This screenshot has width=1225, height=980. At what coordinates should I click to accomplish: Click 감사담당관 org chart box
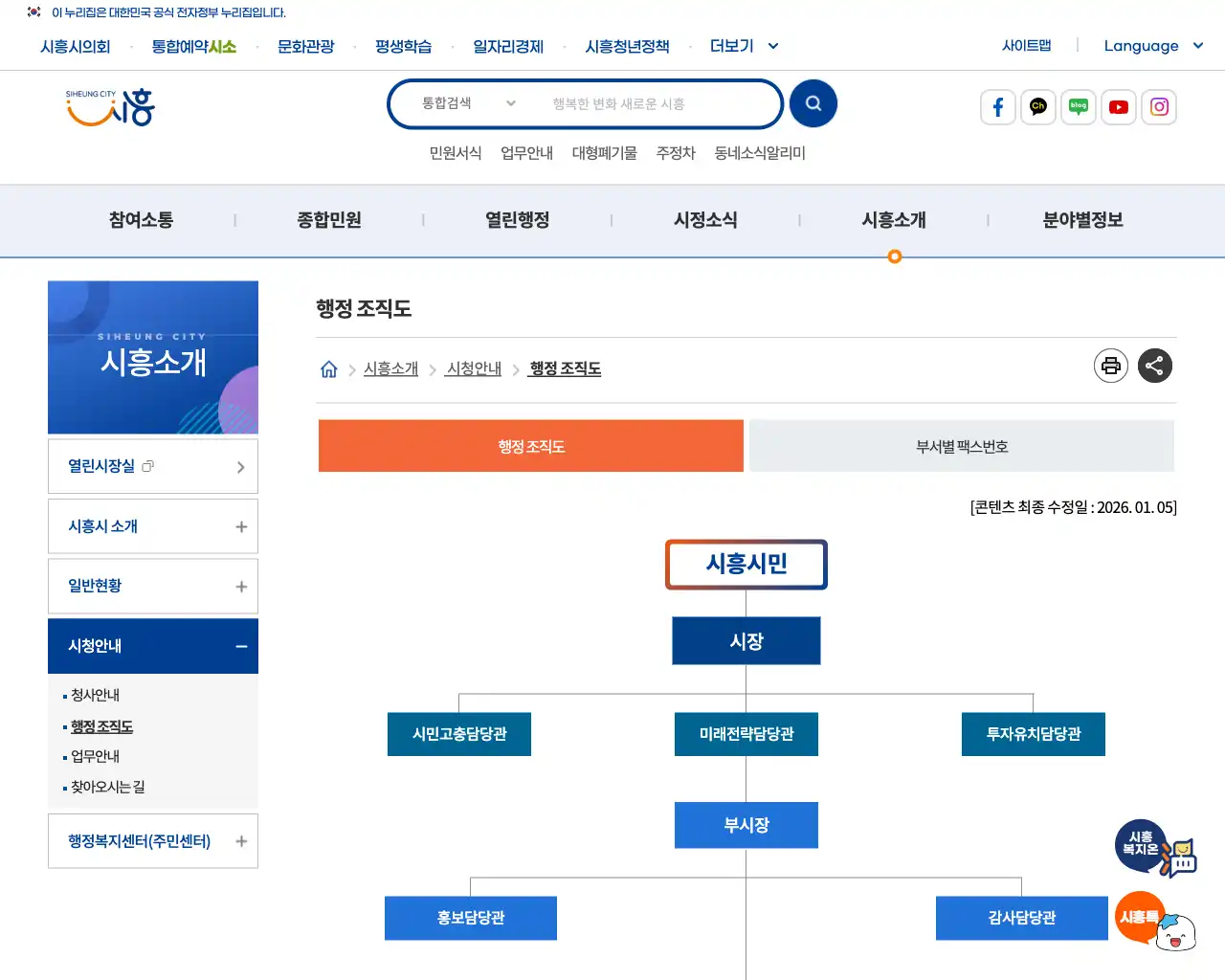1022,918
